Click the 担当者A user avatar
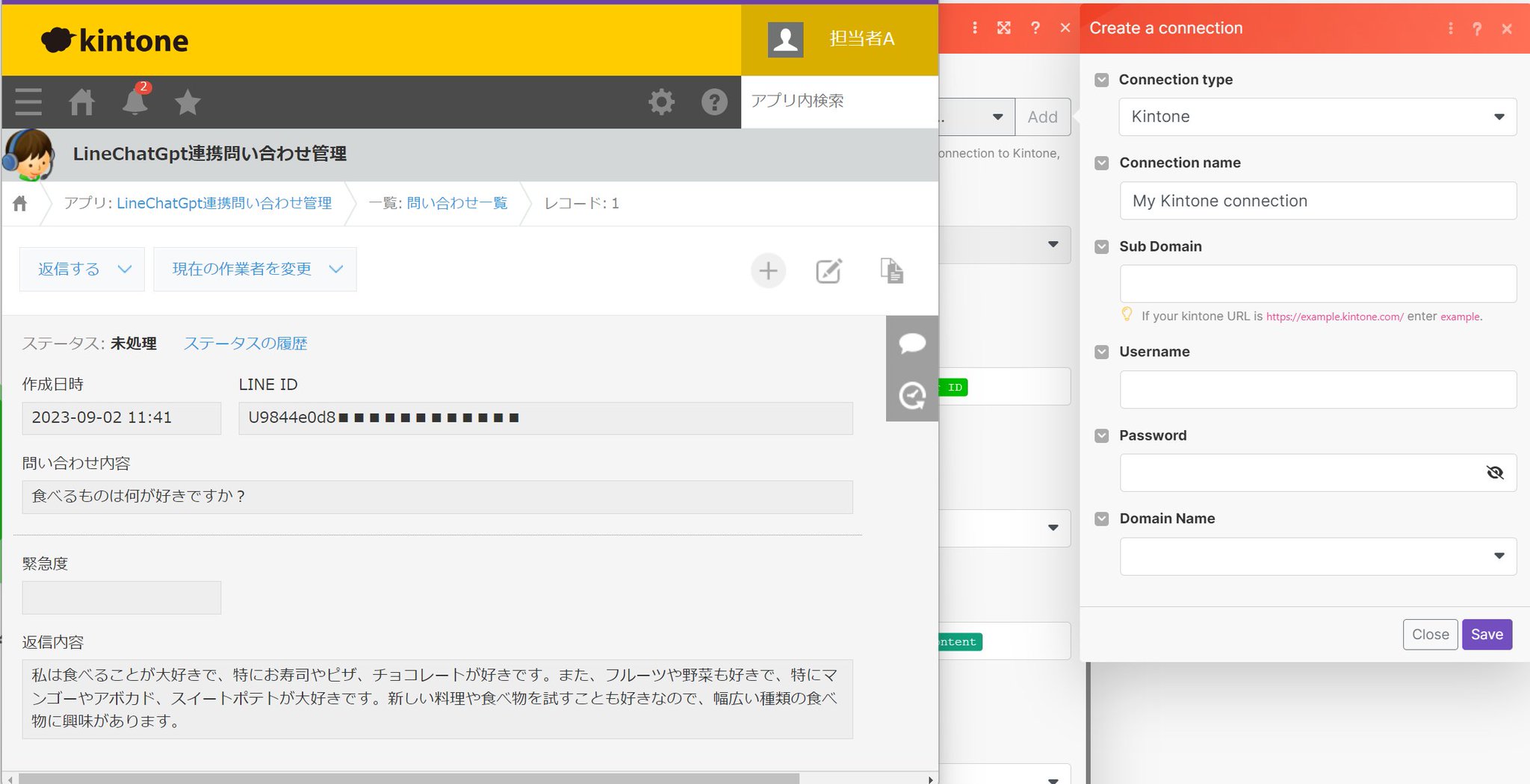The image size is (1530, 784). [x=785, y=39]
